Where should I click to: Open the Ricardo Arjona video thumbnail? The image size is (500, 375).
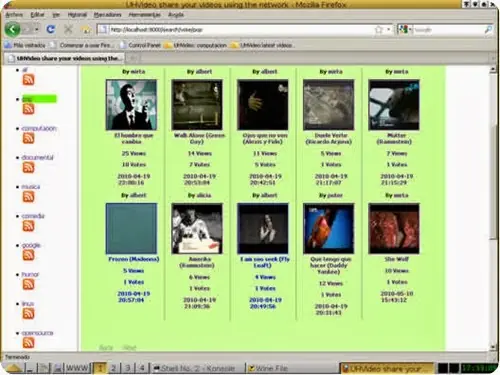point(328,105)
